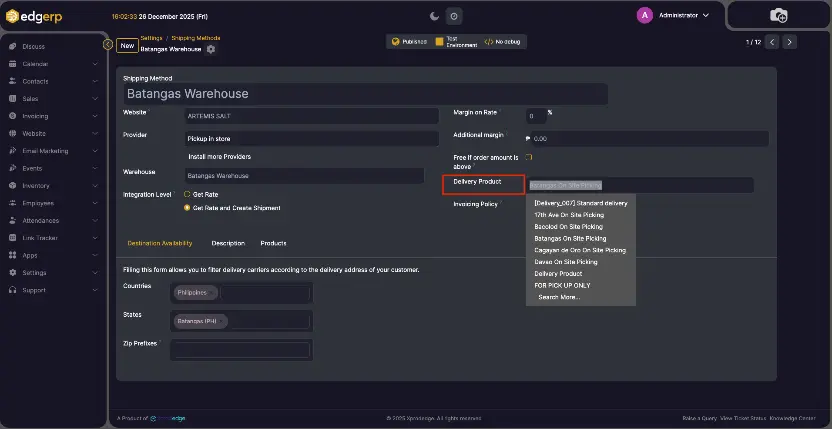Open the gear actions icon beside Batangas Warehouse
The image size is (832, 429).
(x=211, y=49)
